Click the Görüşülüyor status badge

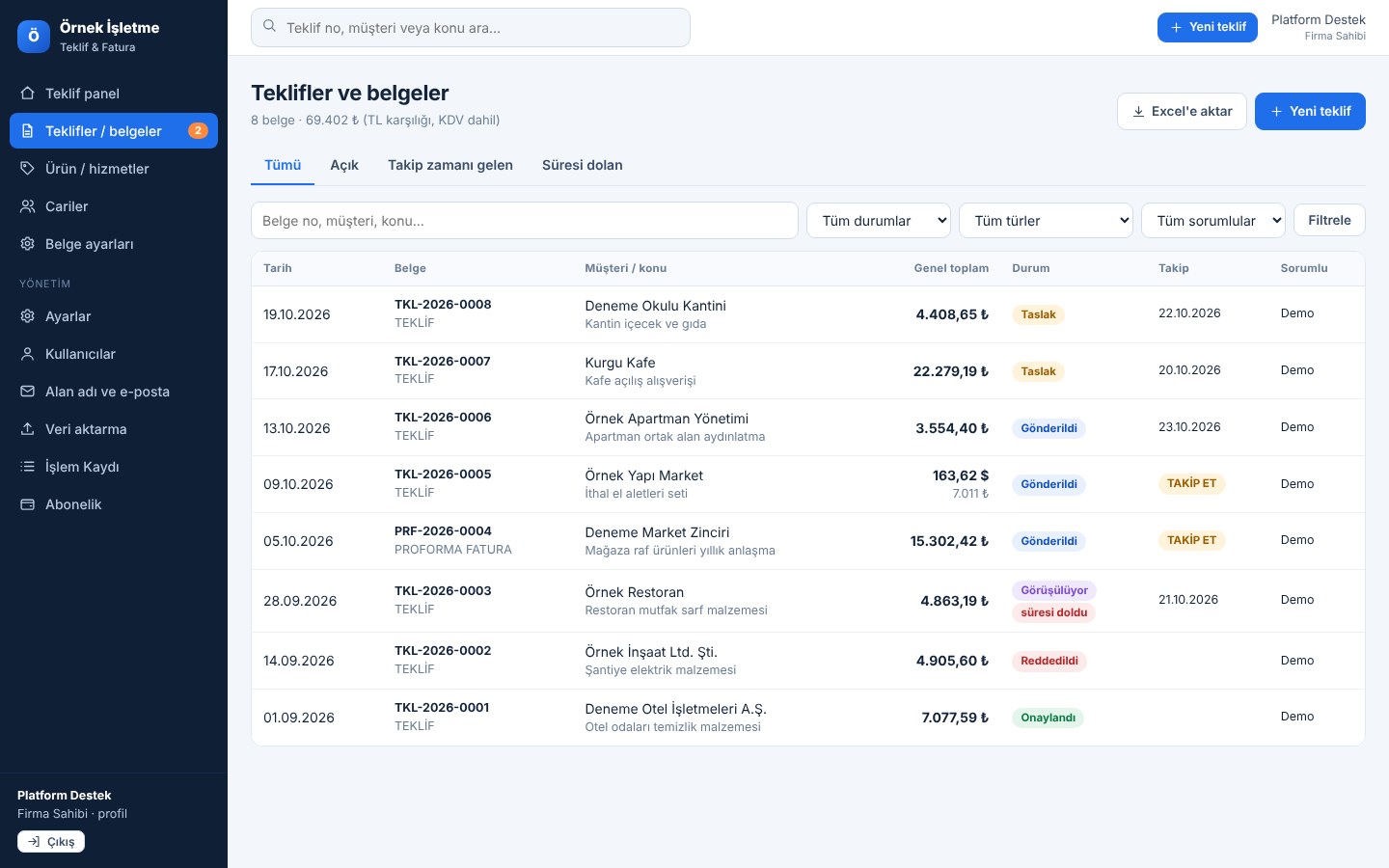1054,590
